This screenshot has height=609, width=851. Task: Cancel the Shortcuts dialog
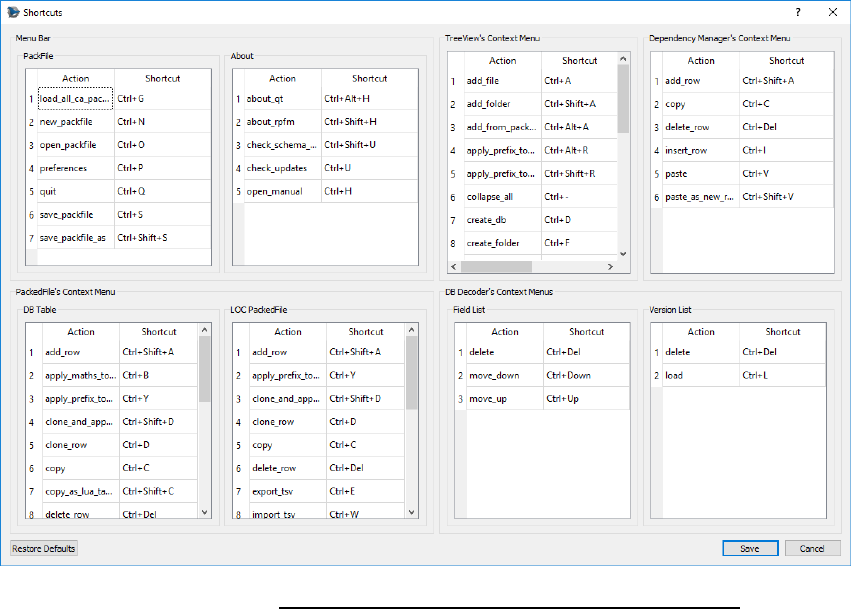coord(812,548)
